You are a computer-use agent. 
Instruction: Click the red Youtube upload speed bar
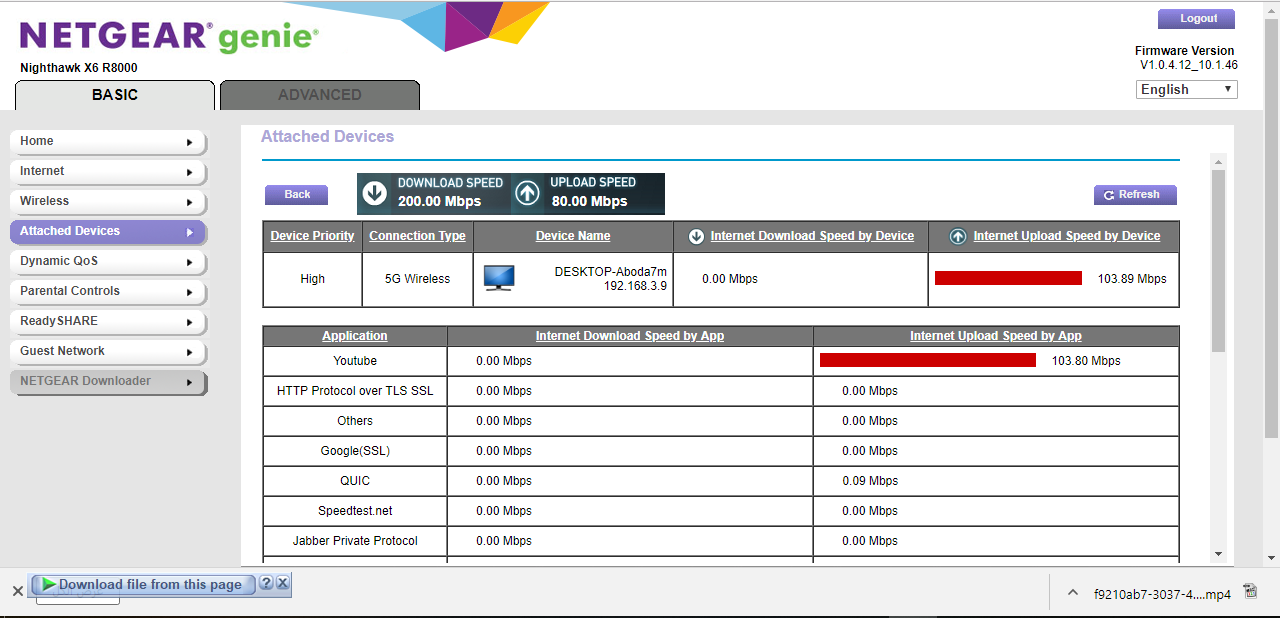927,360
